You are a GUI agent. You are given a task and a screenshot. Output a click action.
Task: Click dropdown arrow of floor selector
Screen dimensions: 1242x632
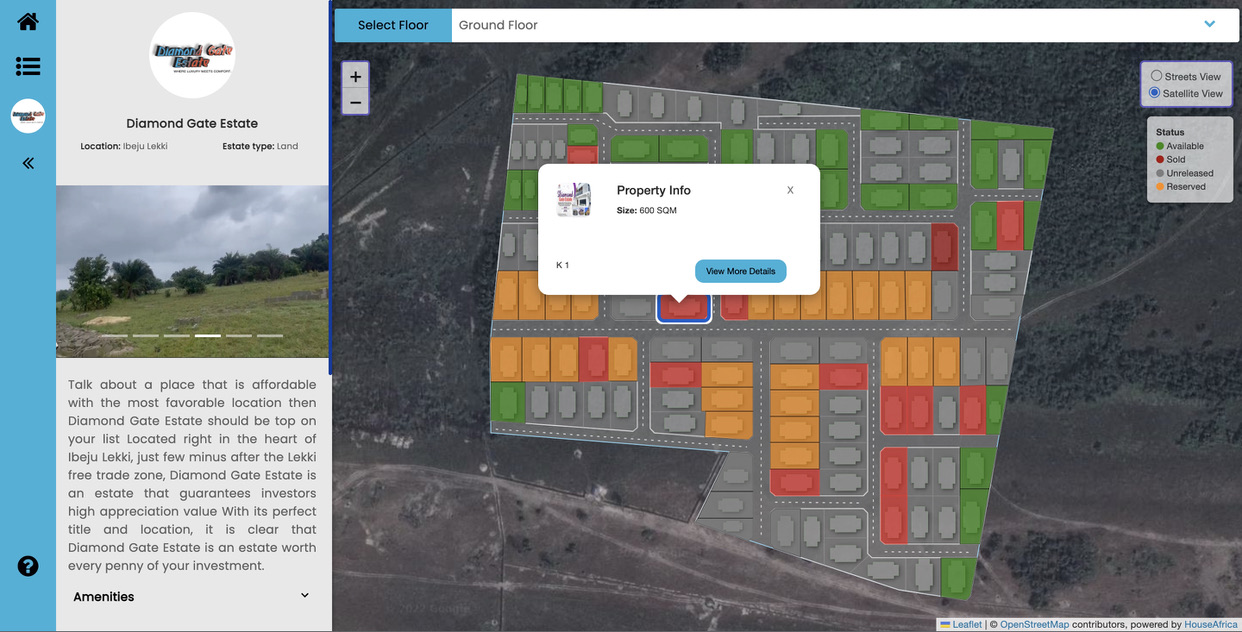click(x=1209, y=25)
